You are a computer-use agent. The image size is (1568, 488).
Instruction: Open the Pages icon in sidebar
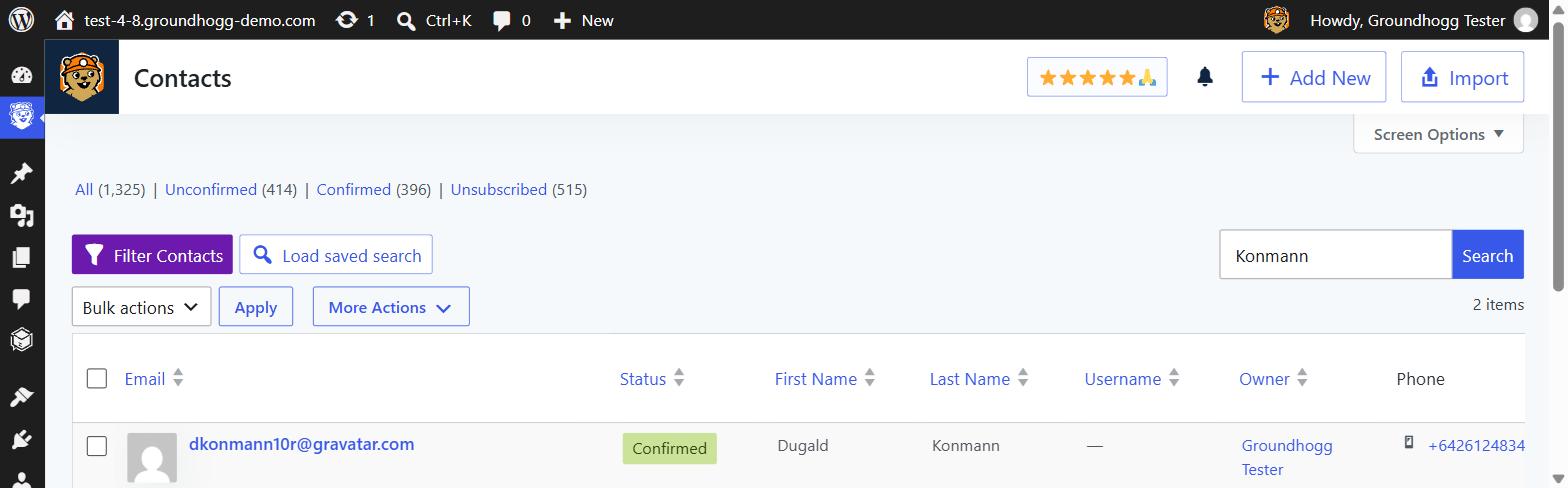pos(22,258)
